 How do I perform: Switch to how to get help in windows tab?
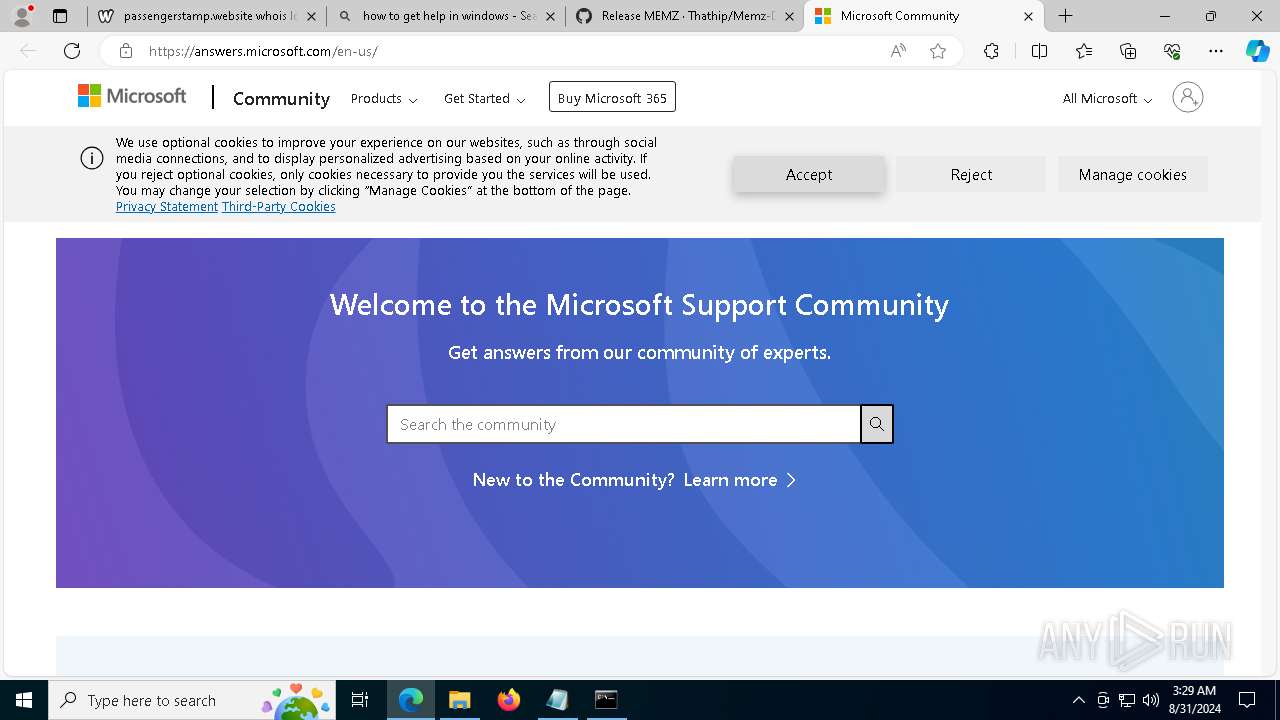(447, 16)
